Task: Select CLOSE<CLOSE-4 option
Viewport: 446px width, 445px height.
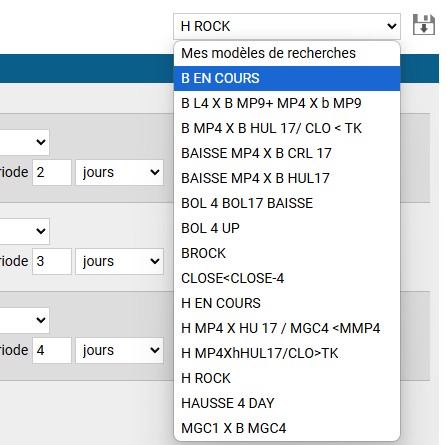Action: click(287, 278)
